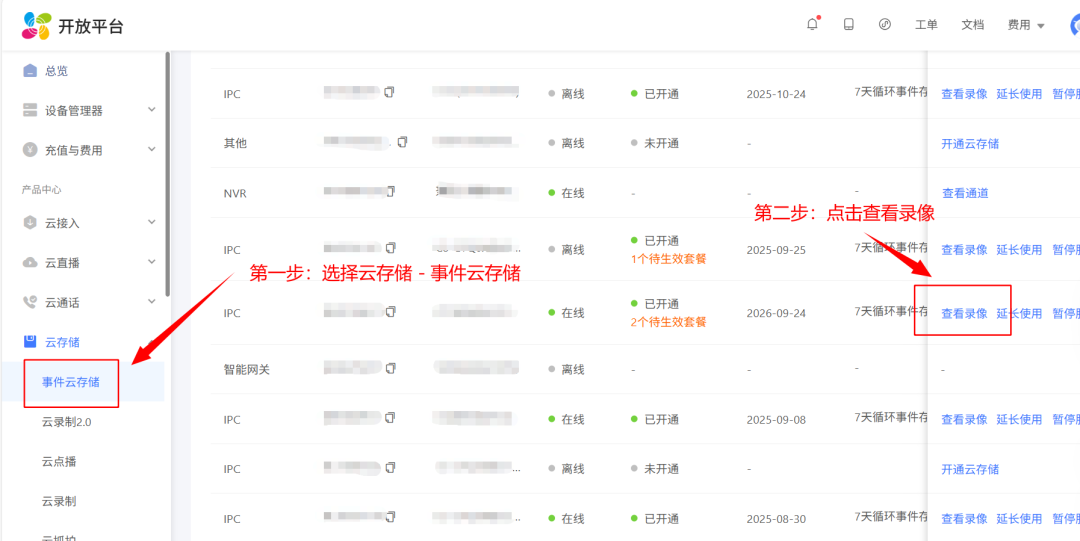This screenshot has width=1080, height=541.
Task: Click the orange 2个待生效套餐 text
Action: (x=668, y=322)
